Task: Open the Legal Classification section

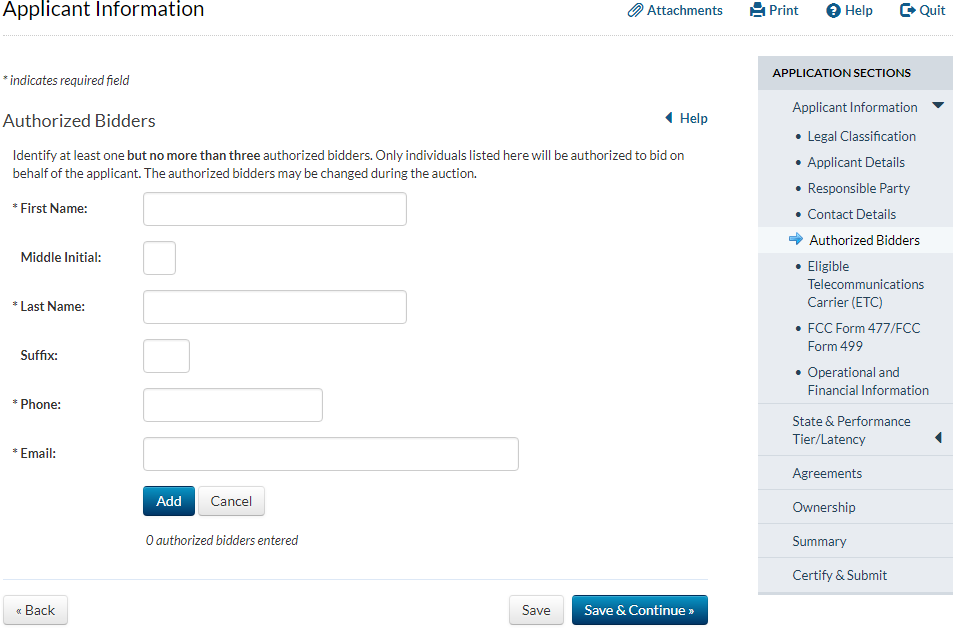Action: point(861,136)
